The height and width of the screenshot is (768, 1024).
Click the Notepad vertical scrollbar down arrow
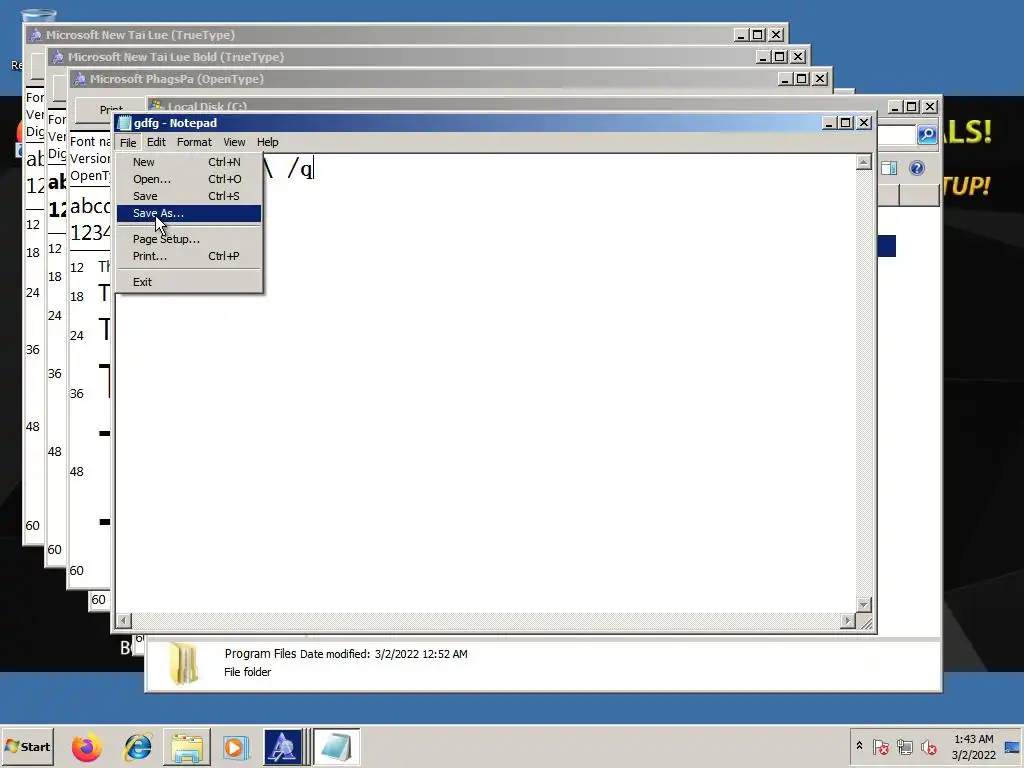click(x=863, y=604)
